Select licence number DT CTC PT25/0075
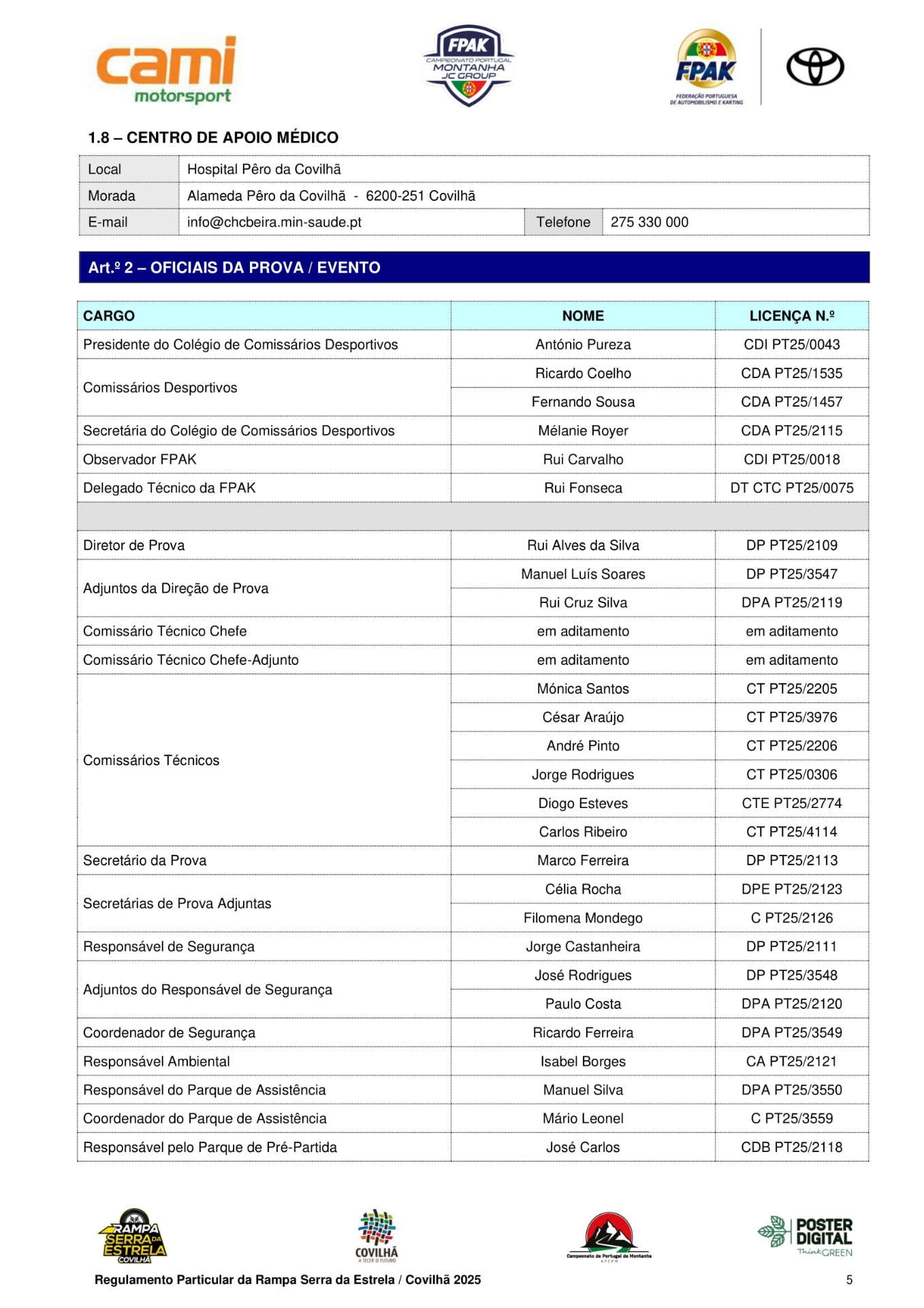Screen dimensions: 924x1308 tap(791, 488)
